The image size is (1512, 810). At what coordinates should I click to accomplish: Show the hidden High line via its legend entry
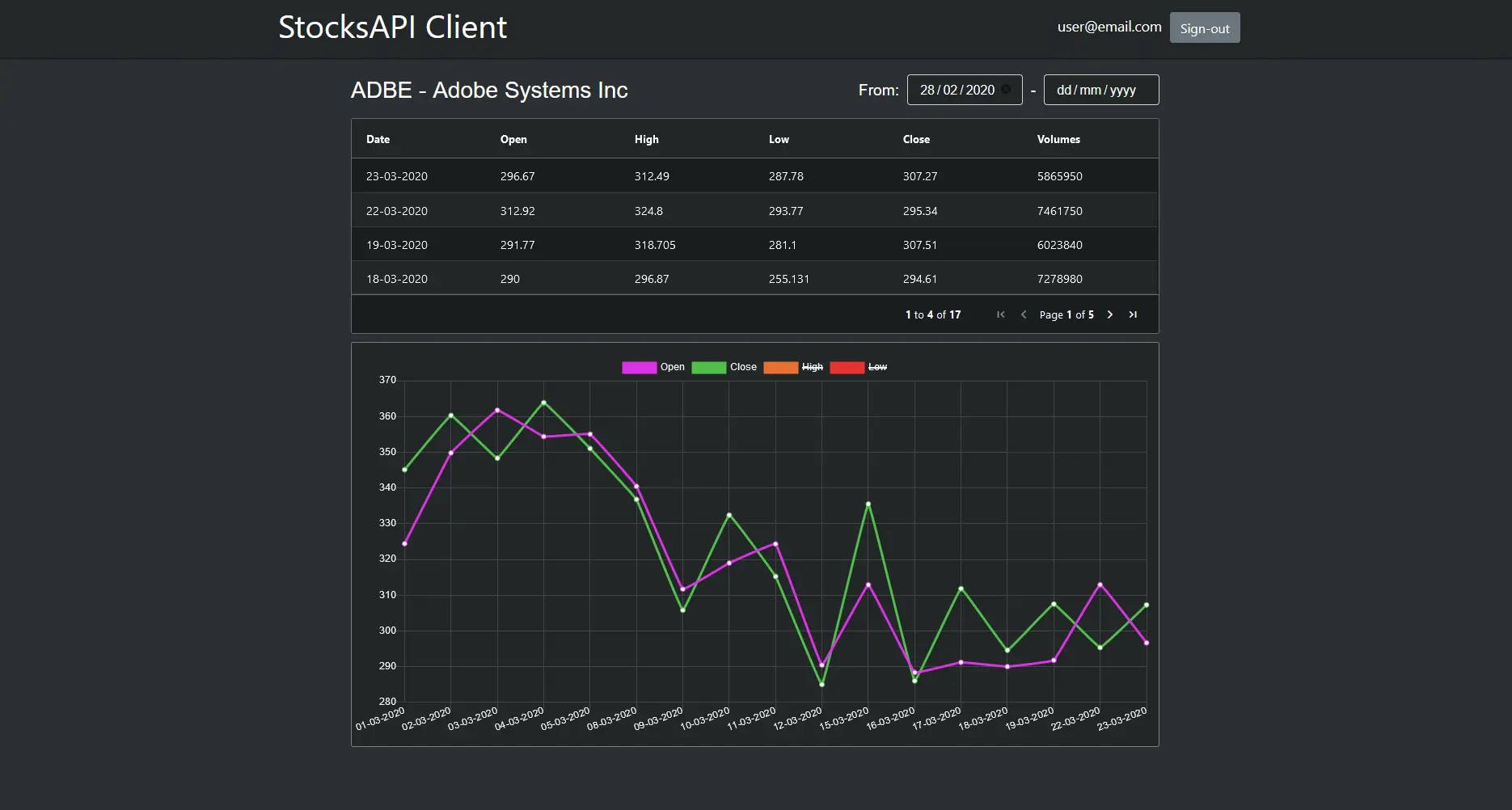click(812, 367)
